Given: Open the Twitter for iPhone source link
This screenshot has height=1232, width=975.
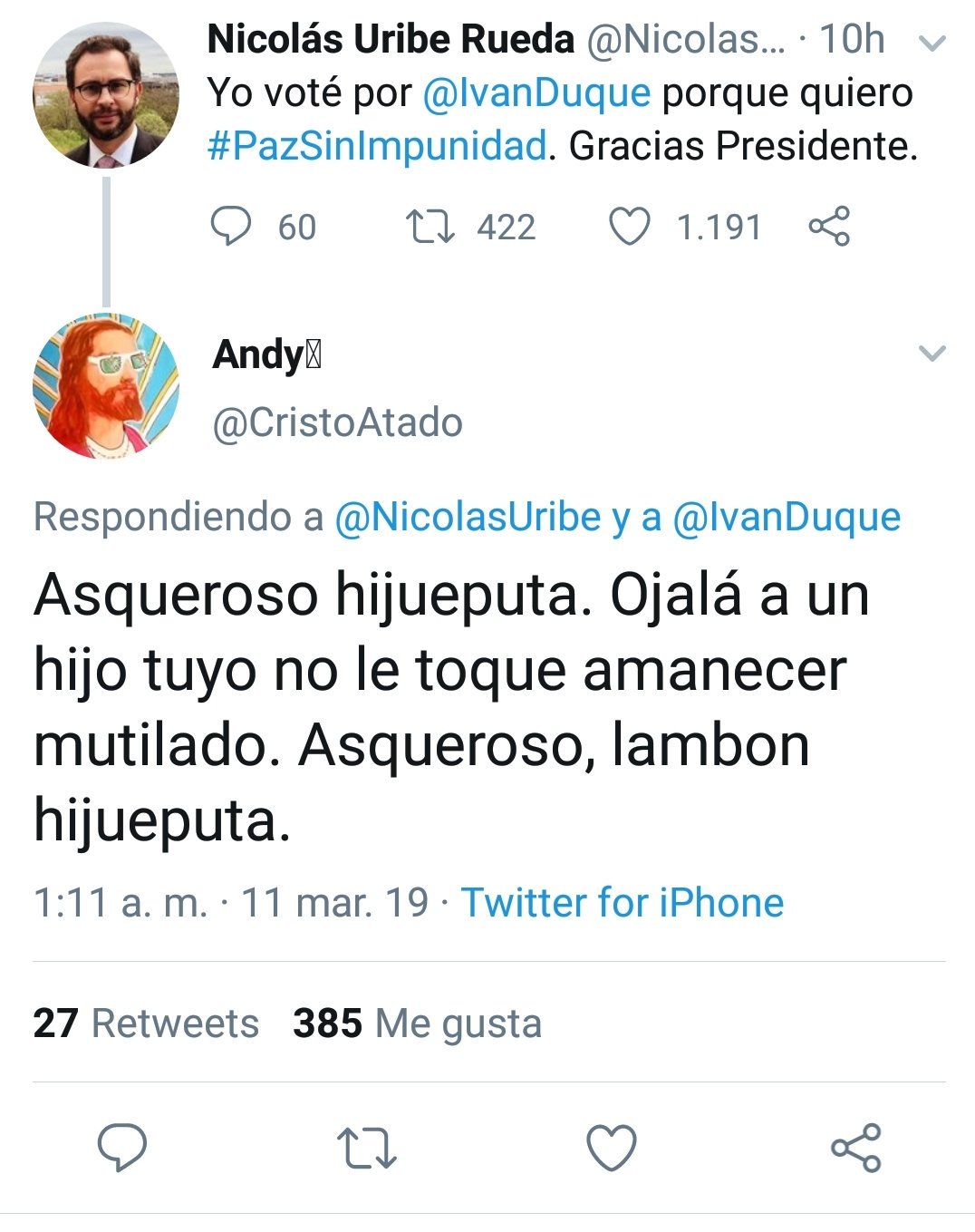Looking at the screenshot, I should pos(623,903).
